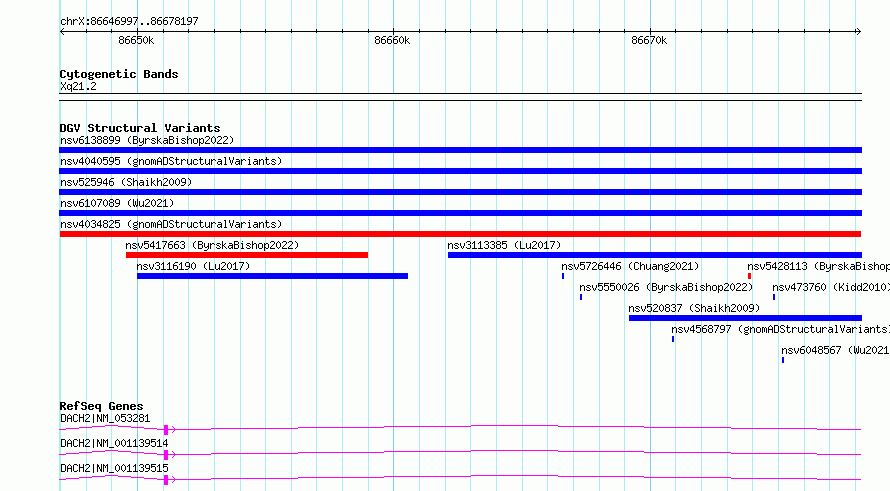Click the blue bar under nsv4040595
890x491 pixels.
coord(460,171)
